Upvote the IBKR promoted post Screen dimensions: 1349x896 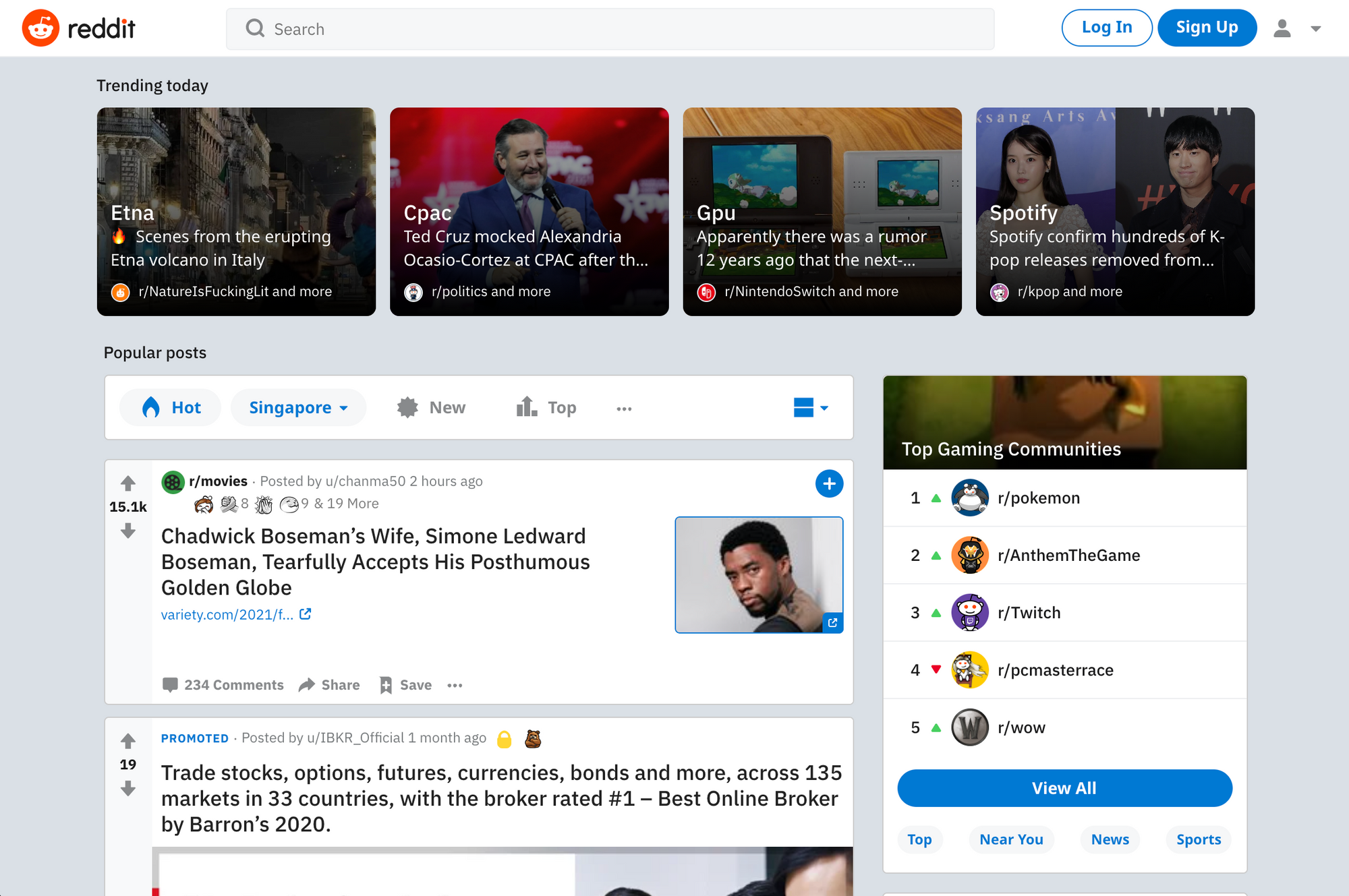pyautogui.click(x=128, y=741)
